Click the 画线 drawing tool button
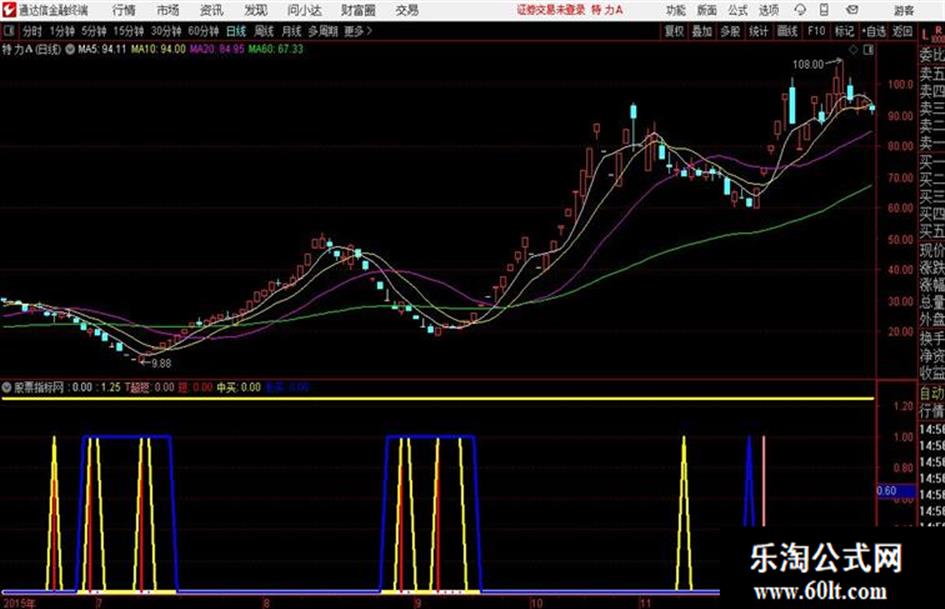The image size is (945, 609). tap(787, 31)
